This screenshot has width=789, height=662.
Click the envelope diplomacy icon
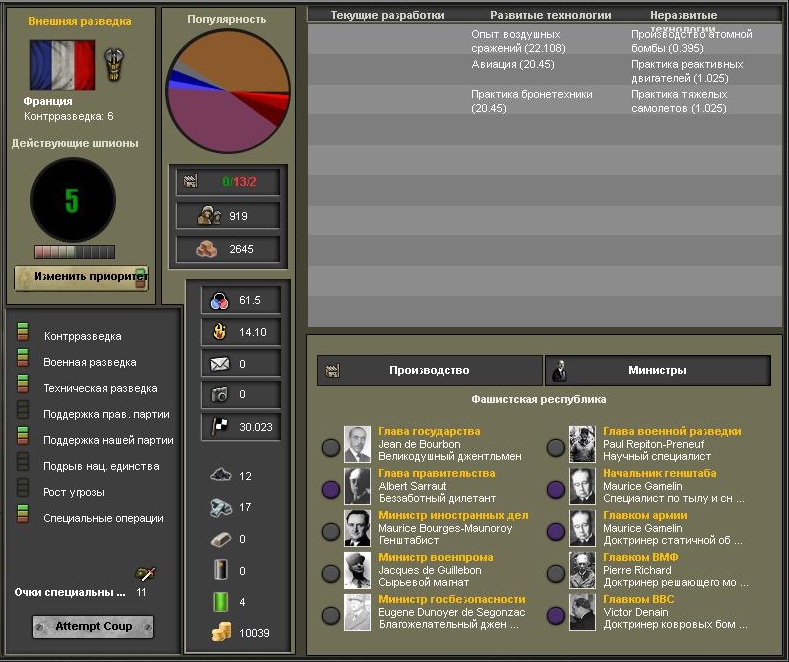219,364
